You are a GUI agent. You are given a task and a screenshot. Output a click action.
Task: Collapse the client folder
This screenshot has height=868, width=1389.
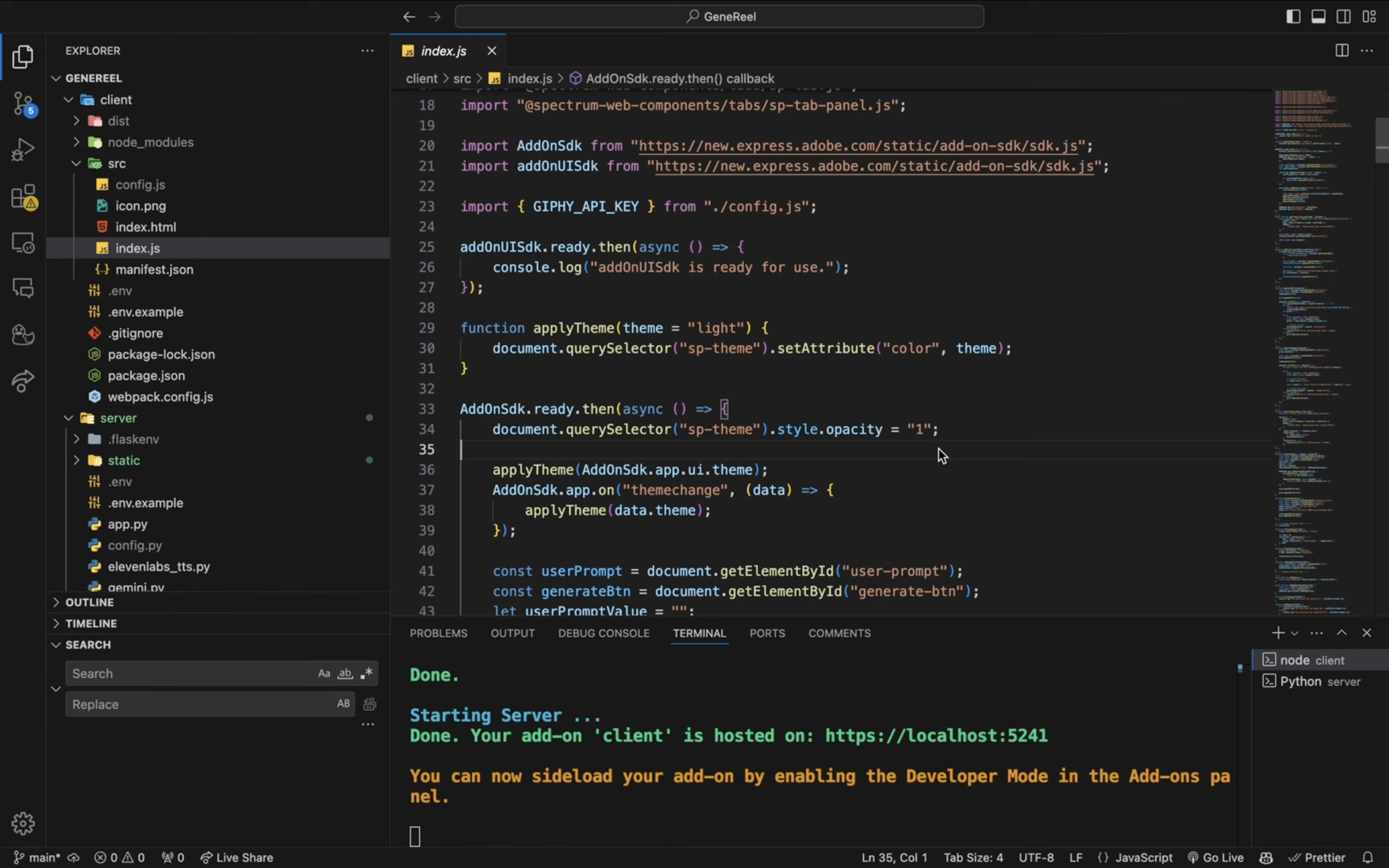(x=68, y=100)
